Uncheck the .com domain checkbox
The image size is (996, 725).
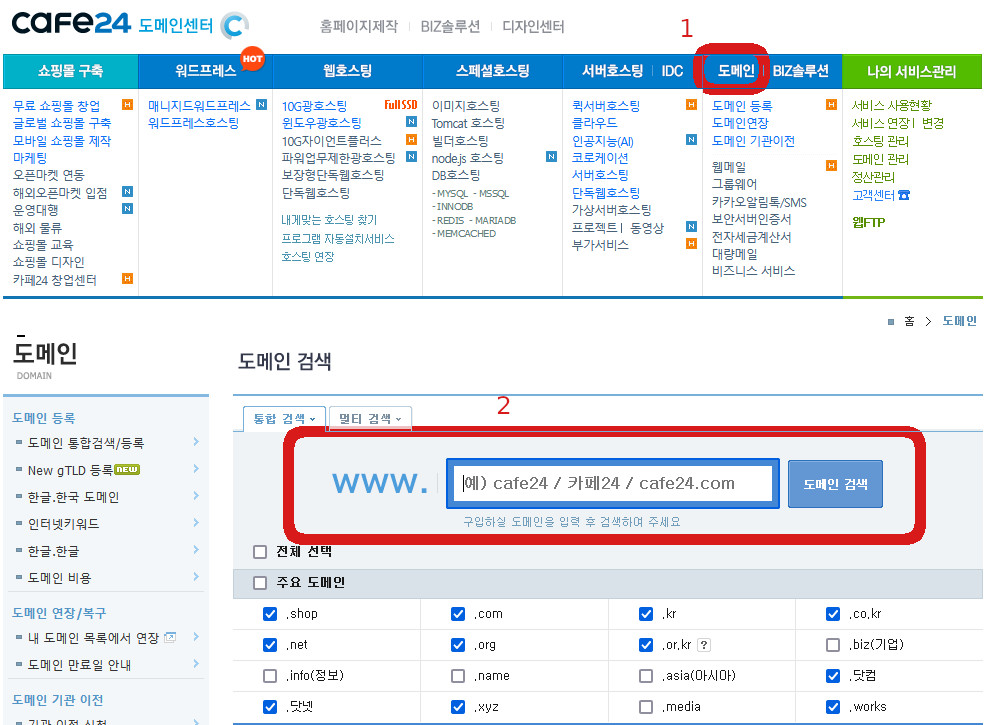458,614
